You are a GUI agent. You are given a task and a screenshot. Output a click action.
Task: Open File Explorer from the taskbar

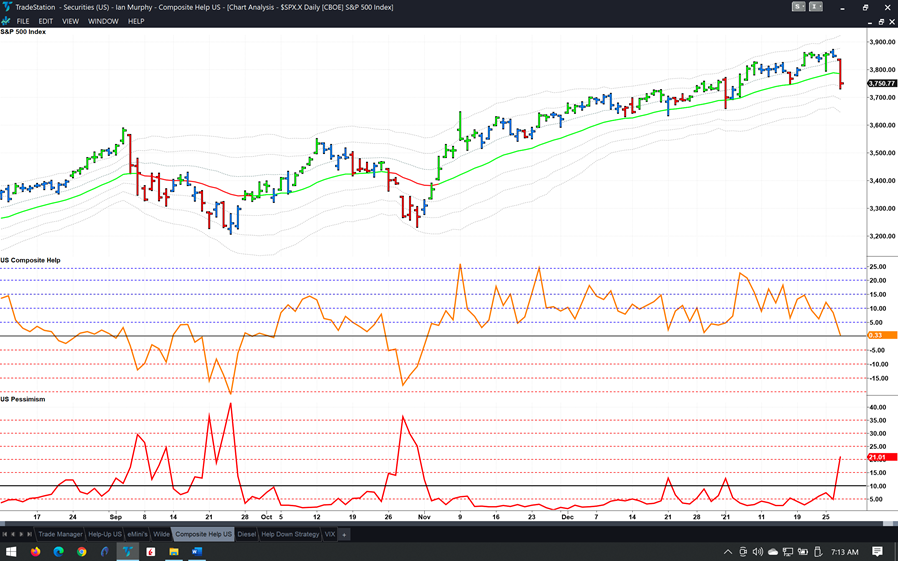(x=174, y=552)
